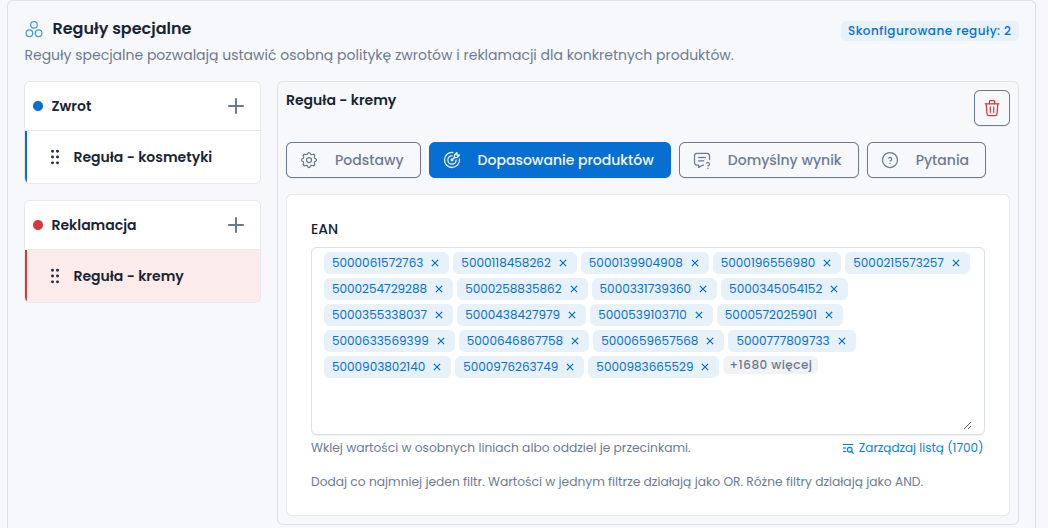Screen dimensions: 1048x528
Task: Click the Reguły specjalne circles icon
Action: [33, 29]
